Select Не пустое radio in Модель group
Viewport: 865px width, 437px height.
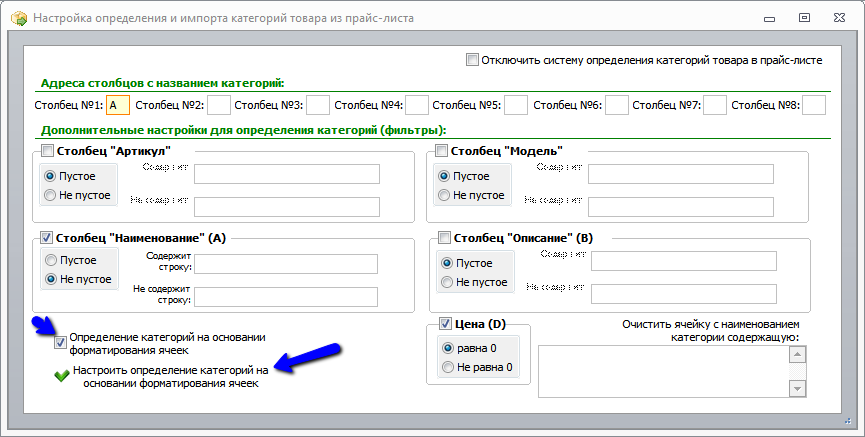pos(444,195)
